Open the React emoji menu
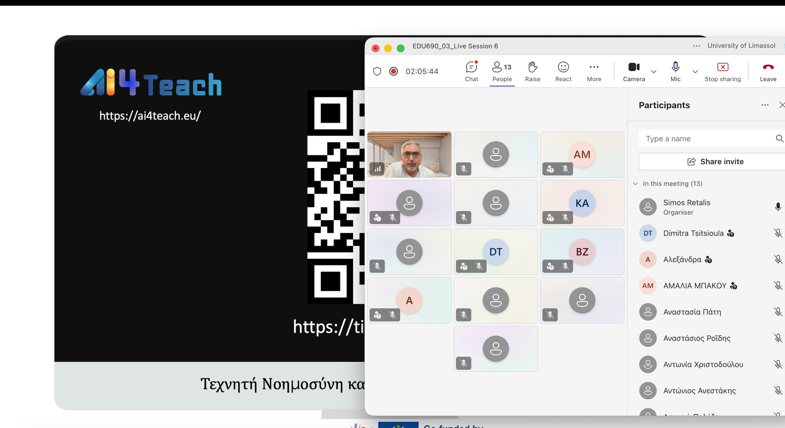Screen dimensions: 785x428 tap(563, 72)
